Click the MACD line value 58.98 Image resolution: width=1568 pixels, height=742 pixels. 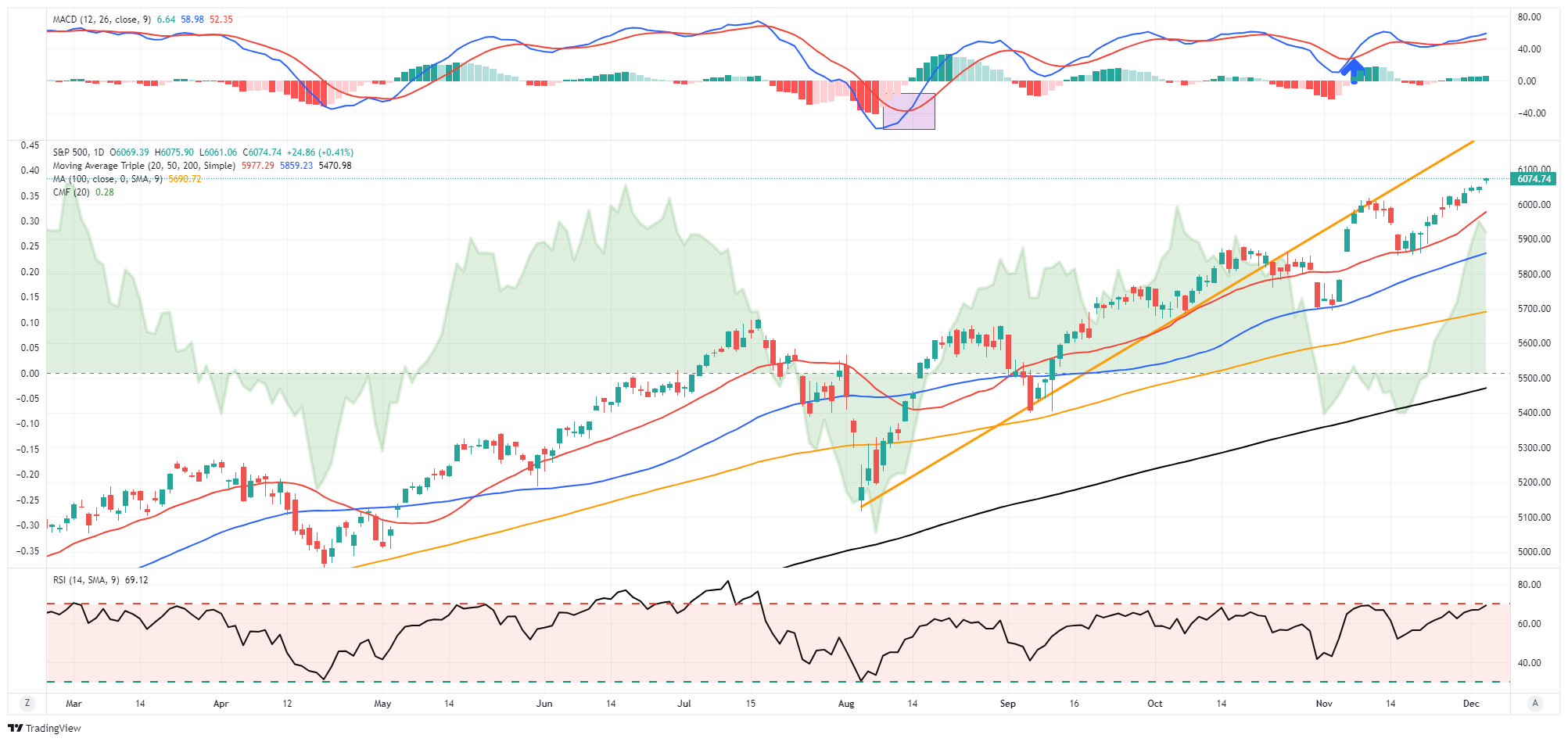[192, 20]
